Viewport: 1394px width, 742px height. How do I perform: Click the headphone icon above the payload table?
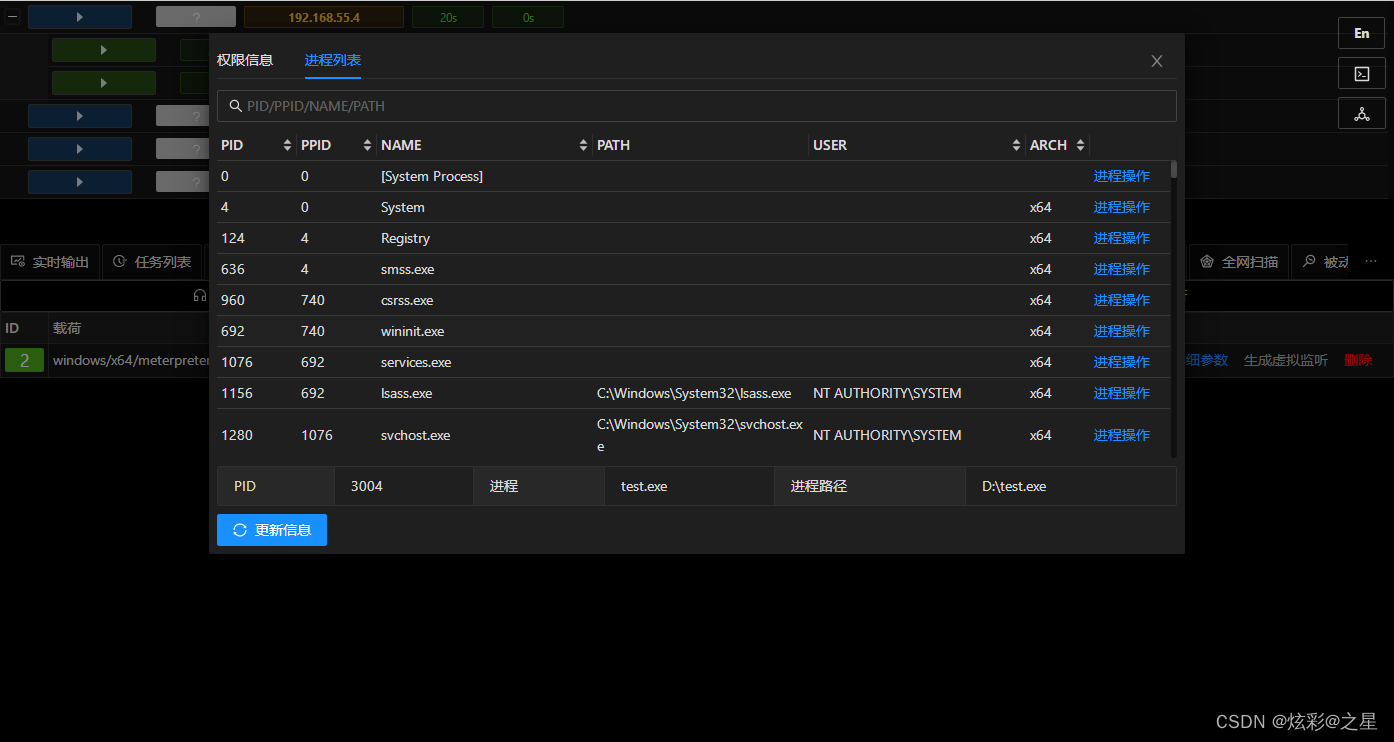[200, 295]
